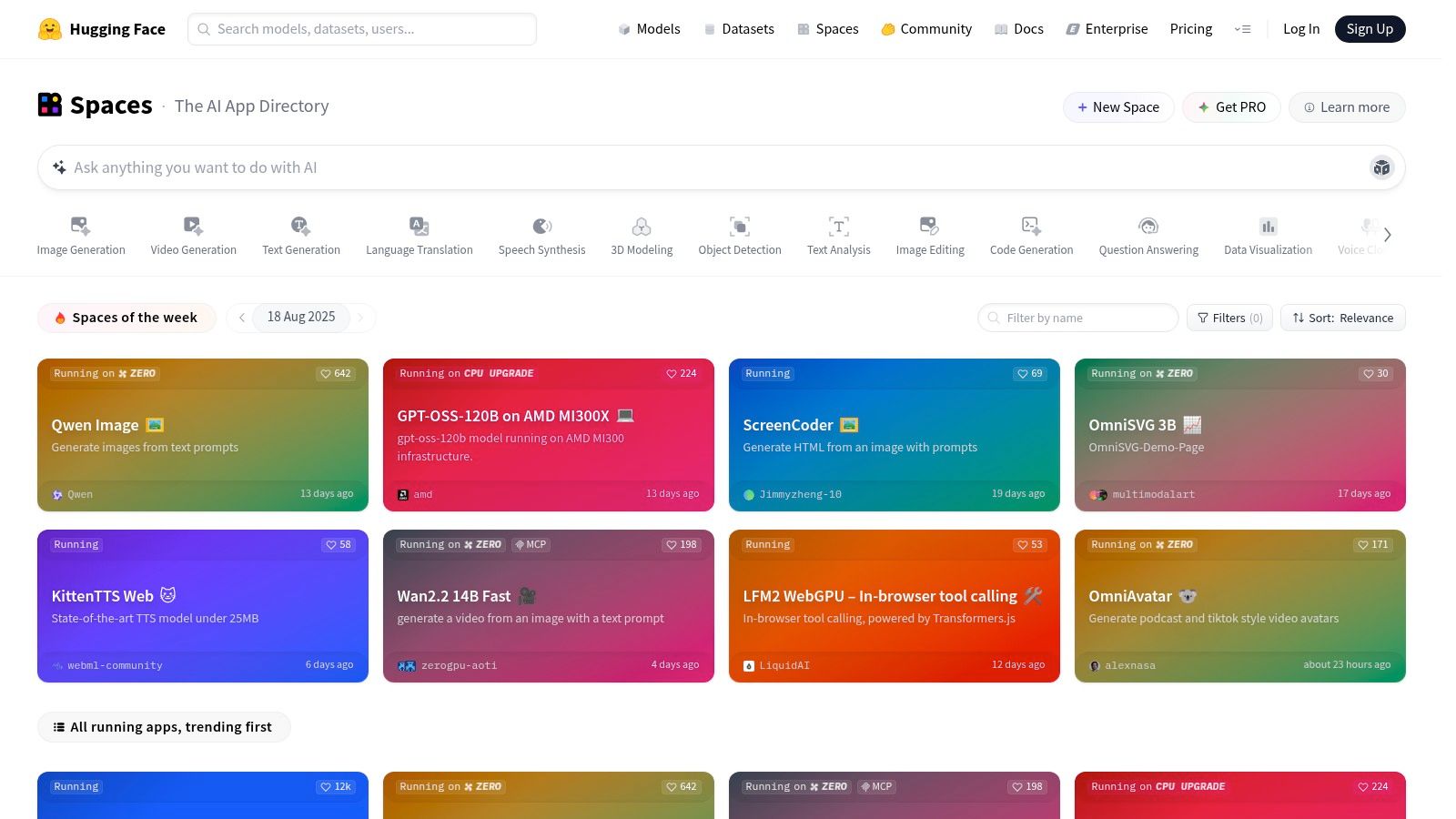
Task: Open the Sort: Relevance dropdown
Action: pos(1342,318)
